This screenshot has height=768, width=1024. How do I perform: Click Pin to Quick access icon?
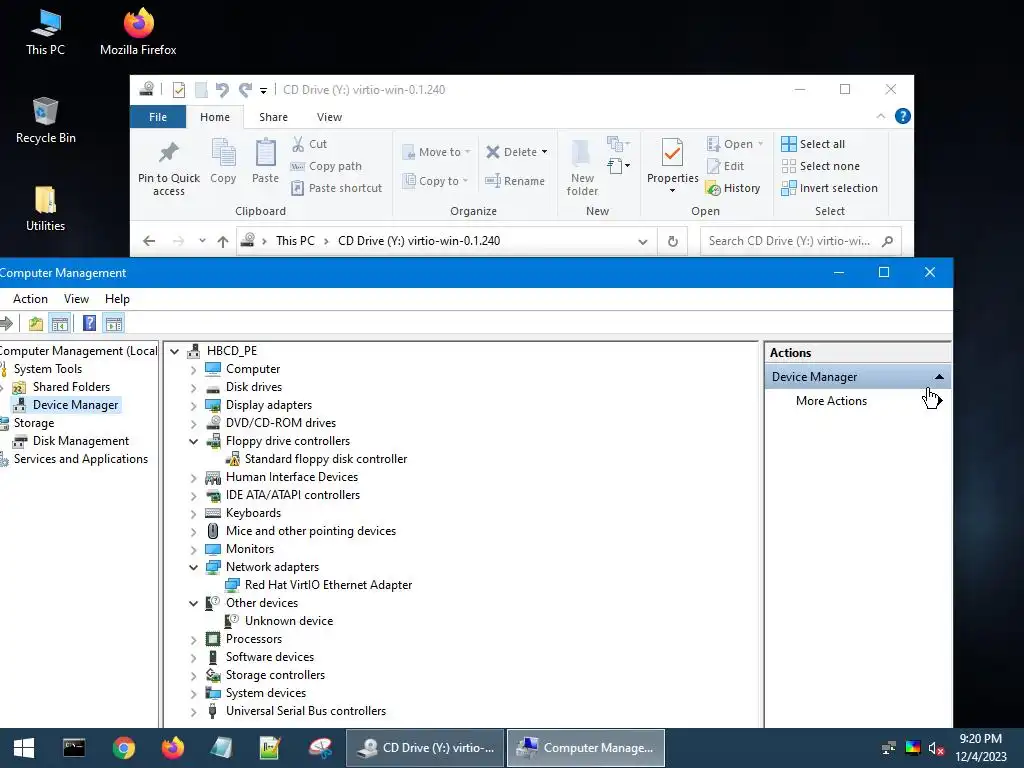[x=168, y=153]
